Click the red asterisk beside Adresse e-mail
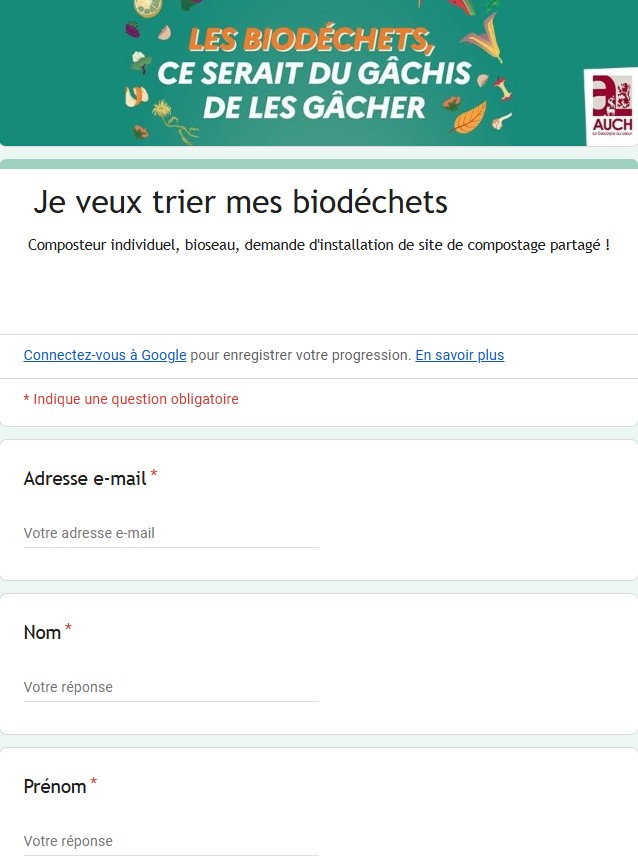638x864 pixels. 154,475
